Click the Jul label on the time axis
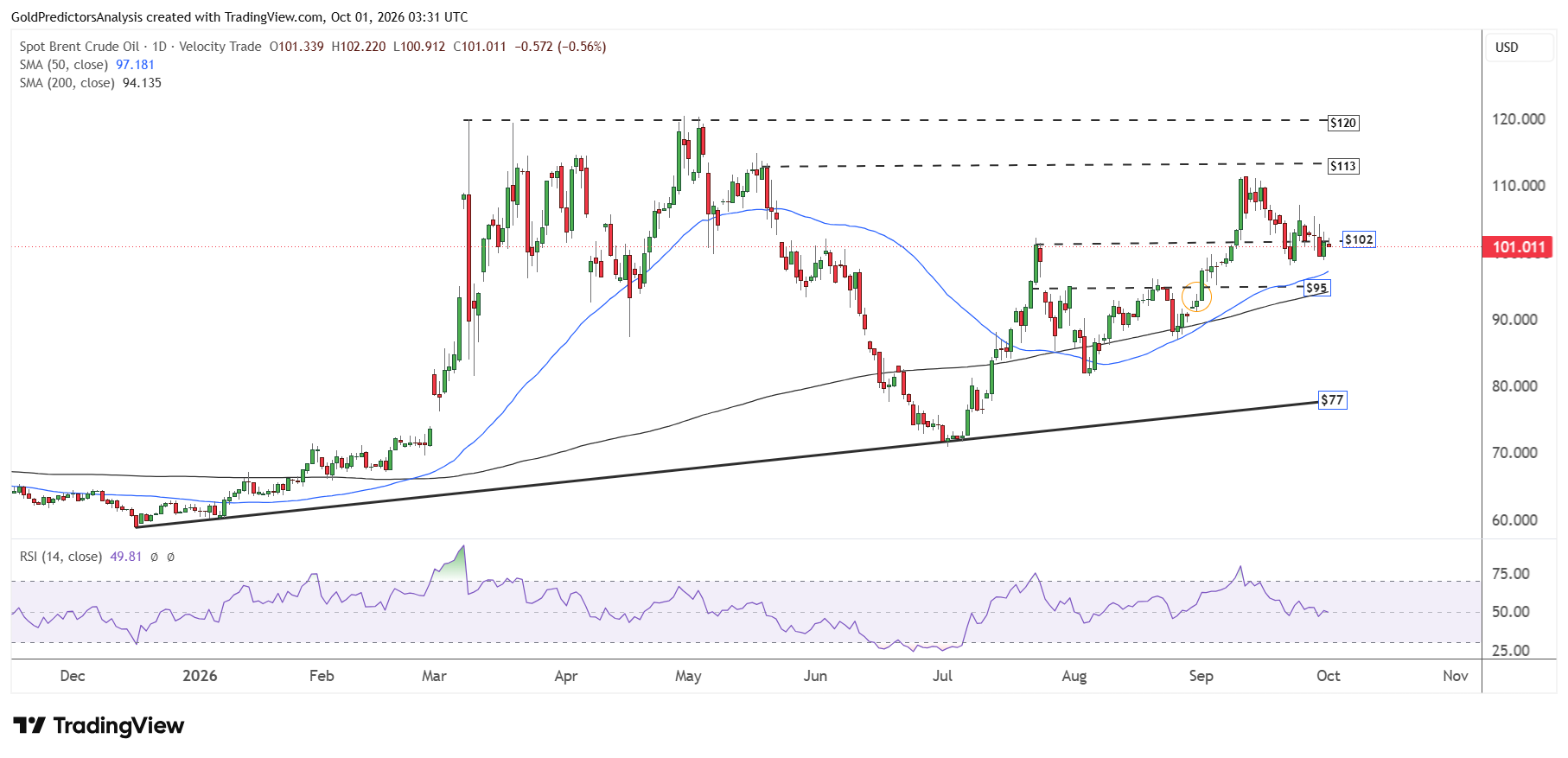This screenshot has height=758, width=1568. point(942,676)
